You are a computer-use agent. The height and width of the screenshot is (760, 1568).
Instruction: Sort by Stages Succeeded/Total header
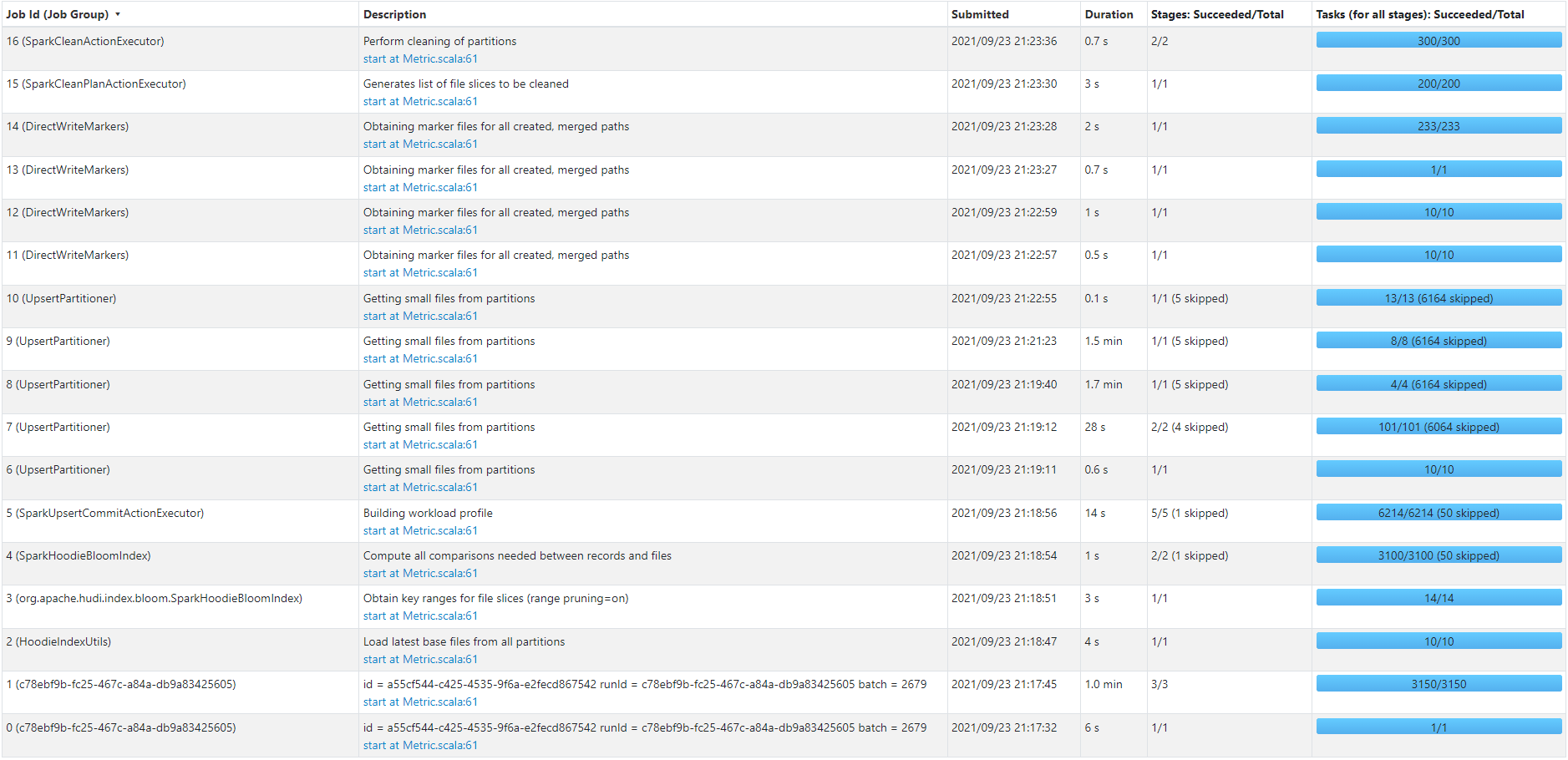[1217, 14]
